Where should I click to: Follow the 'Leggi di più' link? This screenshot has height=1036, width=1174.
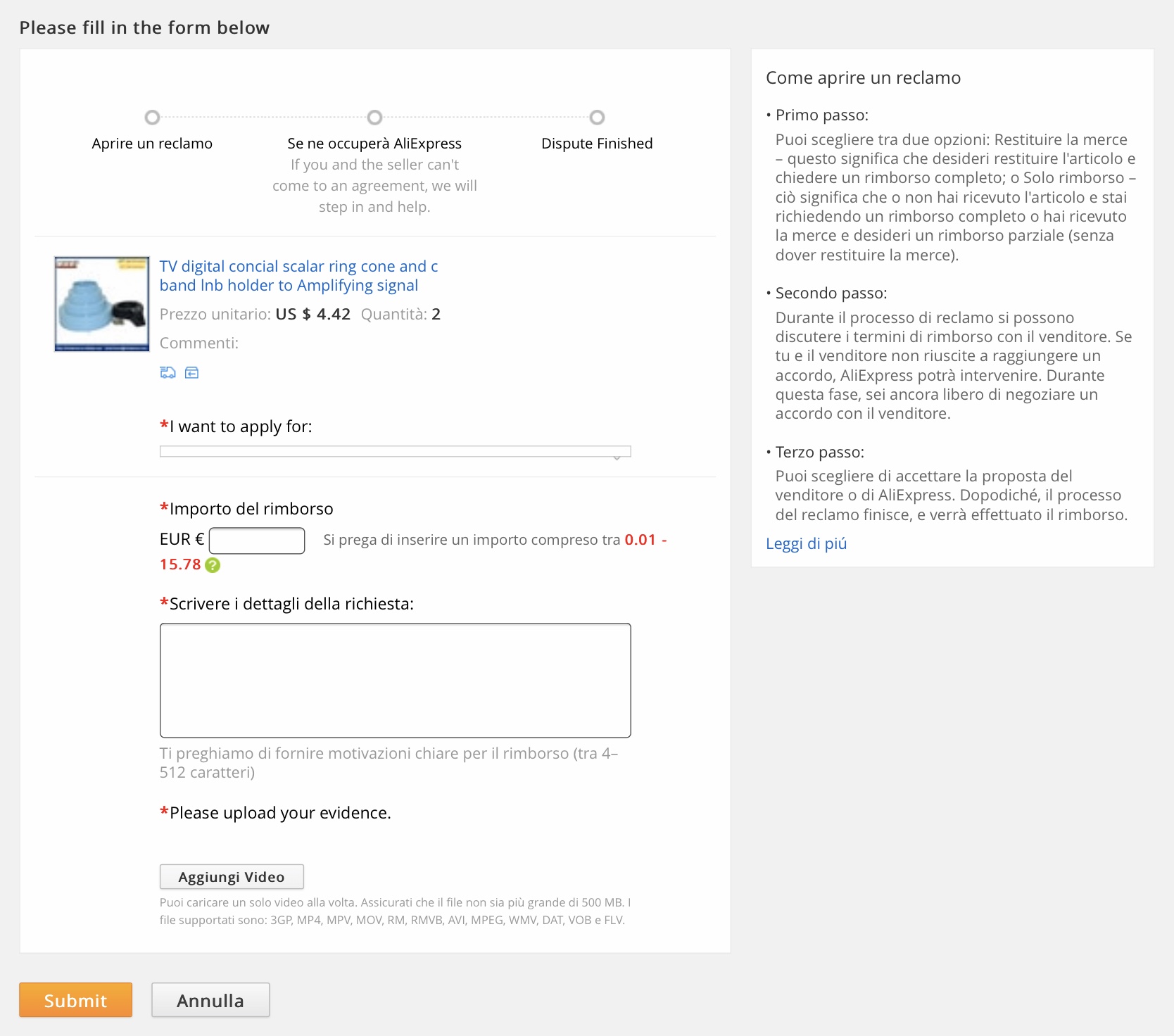(806, 543)
